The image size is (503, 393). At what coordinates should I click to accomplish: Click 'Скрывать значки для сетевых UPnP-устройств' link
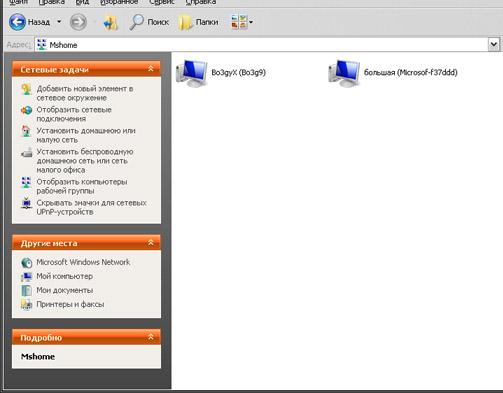tap(92, 207)
